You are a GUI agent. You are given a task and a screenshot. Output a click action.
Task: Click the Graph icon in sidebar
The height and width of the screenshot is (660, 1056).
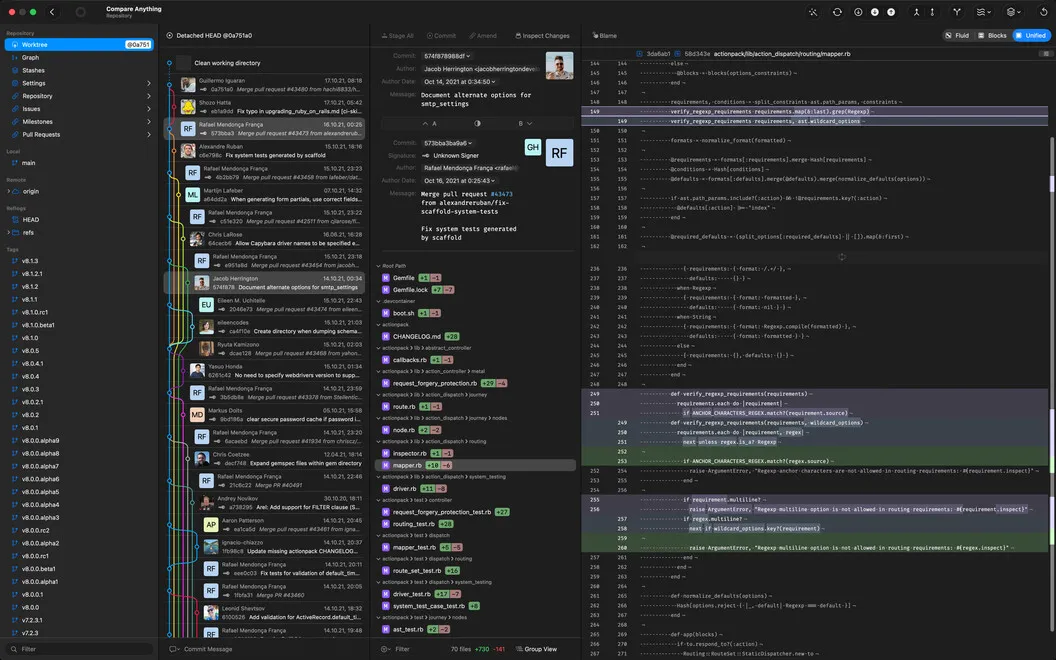point(15,57)
